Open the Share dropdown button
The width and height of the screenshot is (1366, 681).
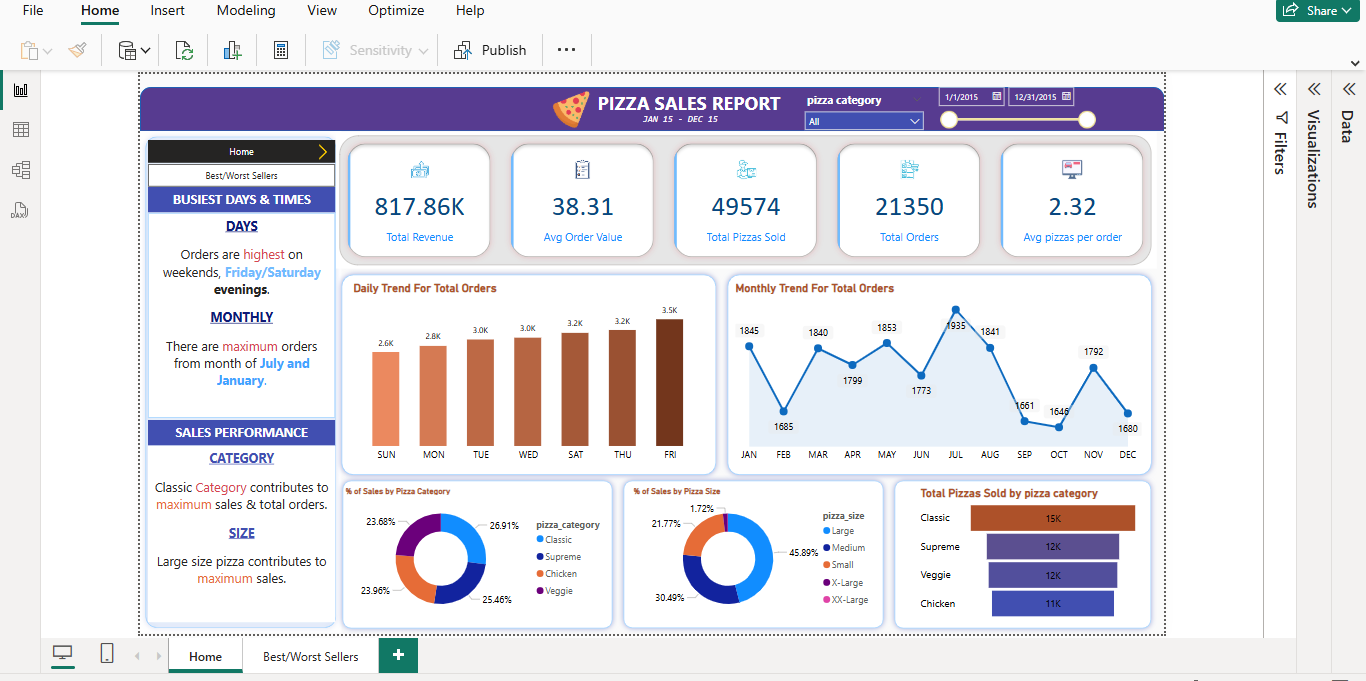[1320, 11]
